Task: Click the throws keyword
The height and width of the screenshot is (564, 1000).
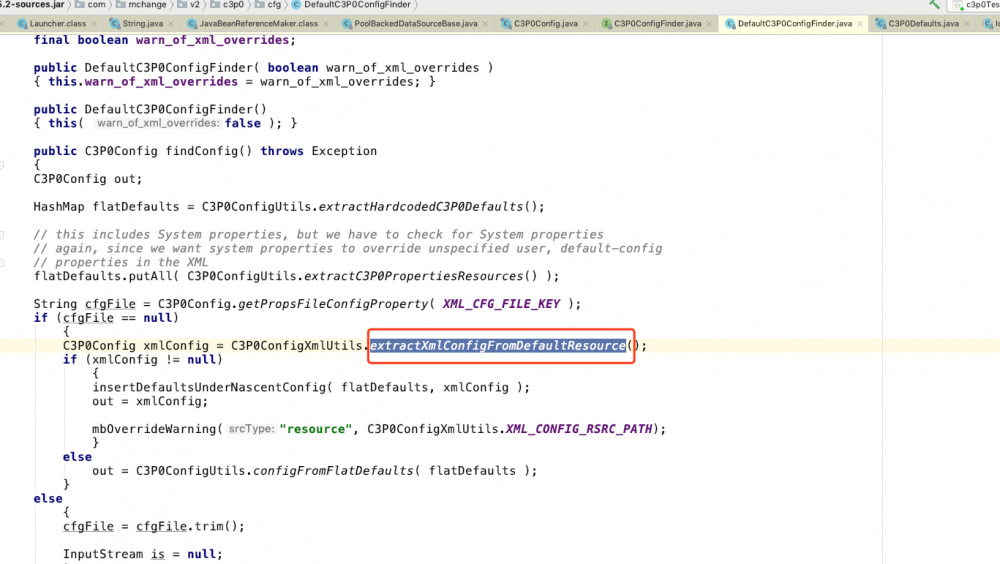Action: point(282,151)
